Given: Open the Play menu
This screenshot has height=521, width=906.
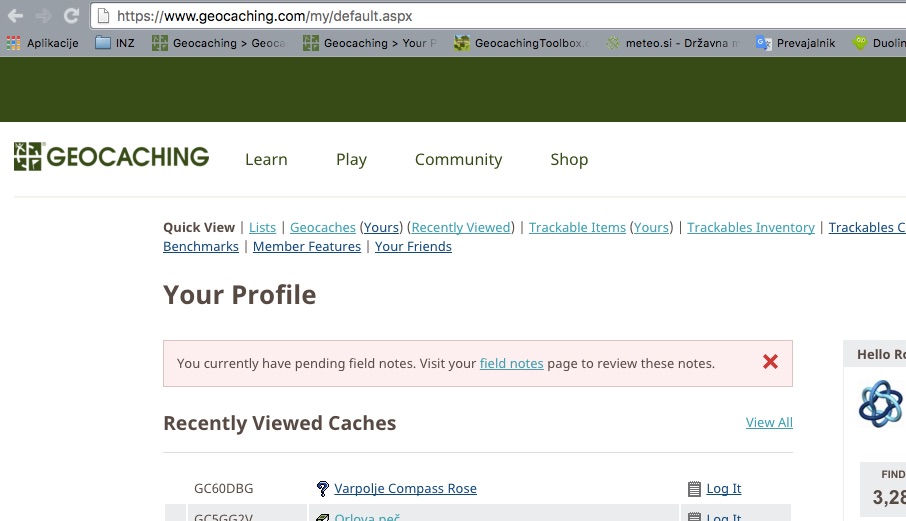Looking at the screenshot, I should coord(351,159).
